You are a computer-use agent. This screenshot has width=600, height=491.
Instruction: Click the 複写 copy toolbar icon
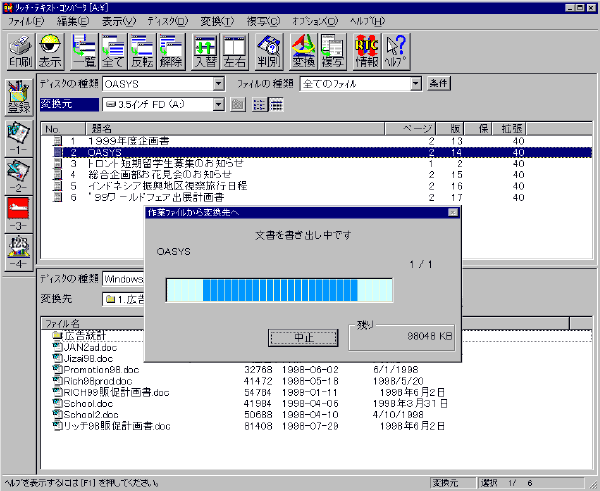click(333, 52)
